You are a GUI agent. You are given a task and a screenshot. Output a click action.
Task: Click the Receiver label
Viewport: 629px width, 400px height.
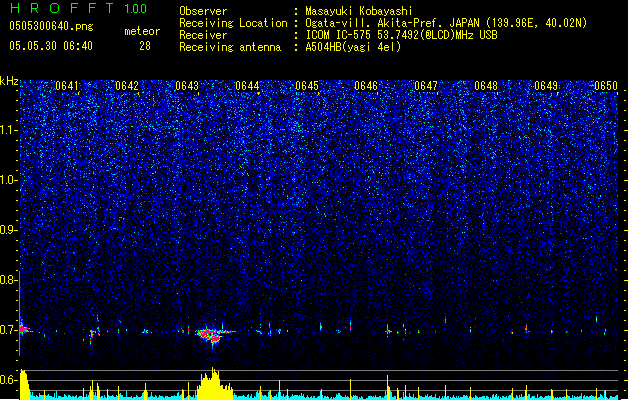coord(203,35)
